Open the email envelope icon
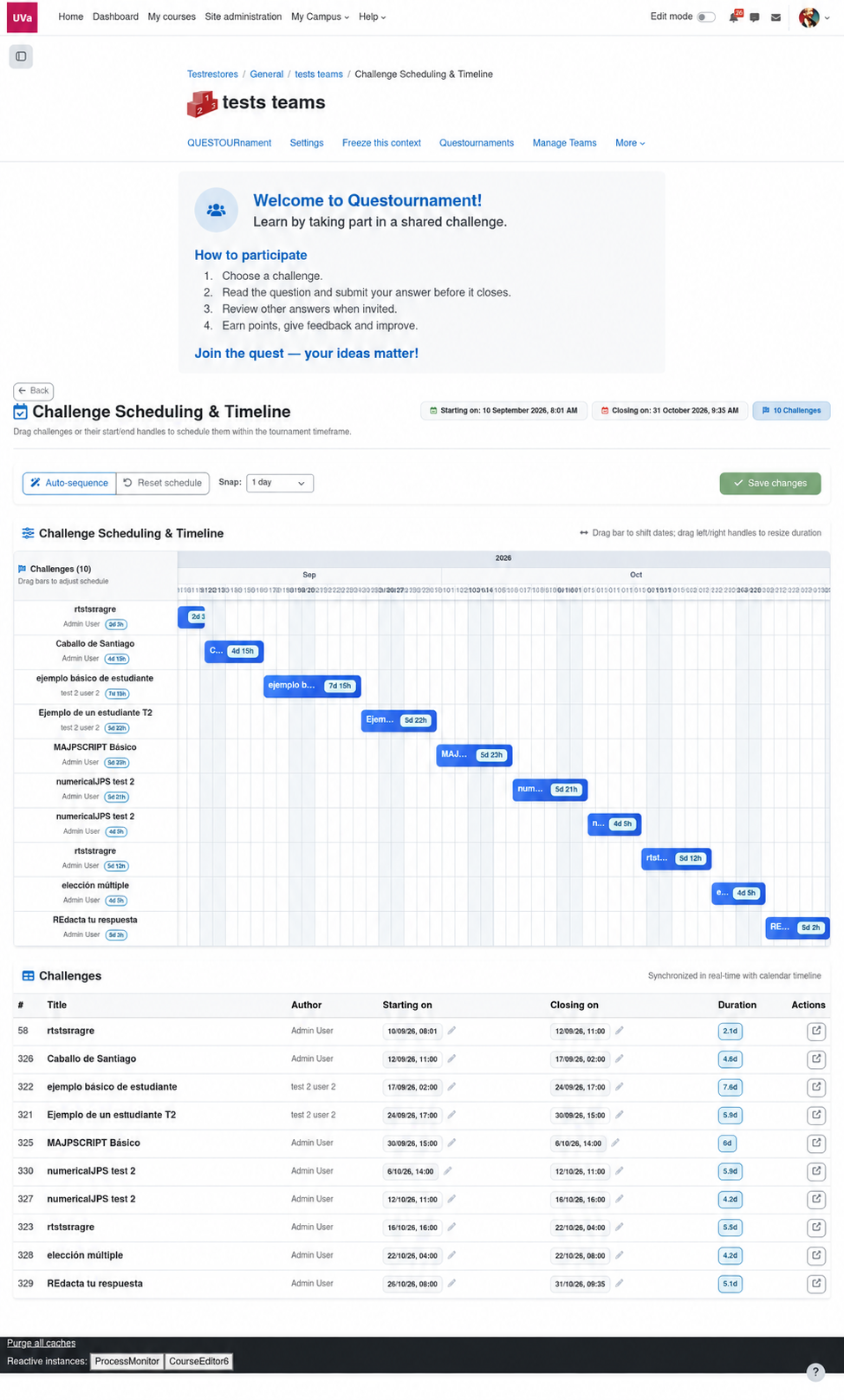The width and height of the screenshot is (844, 1400). 776,17
